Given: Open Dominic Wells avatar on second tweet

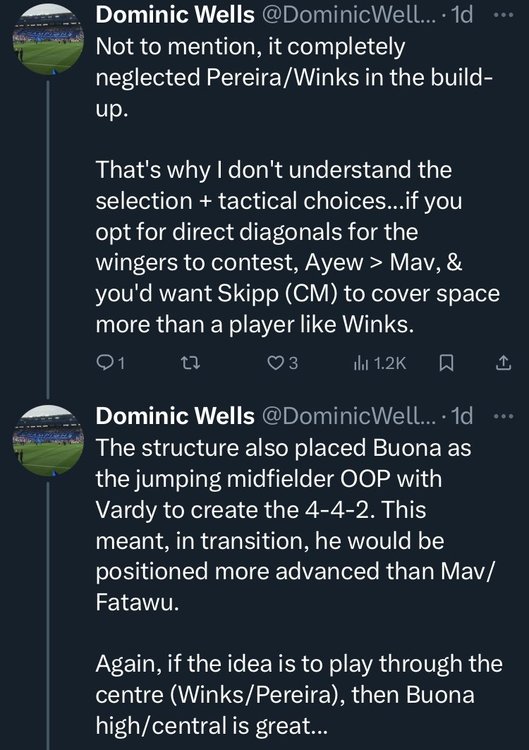Looking at the screenshot, I should [48, 441].
